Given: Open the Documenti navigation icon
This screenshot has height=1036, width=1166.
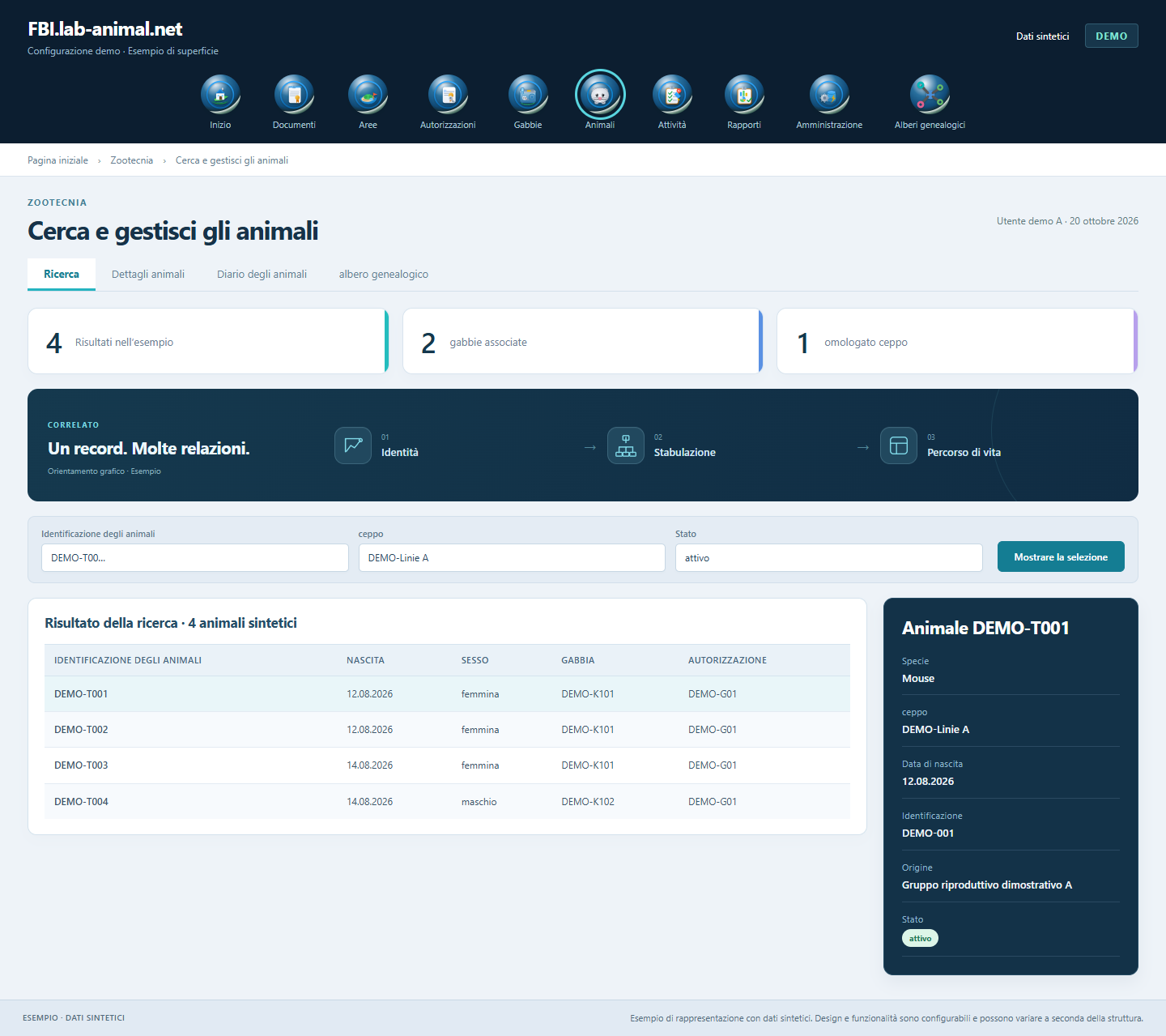Looking at the screenshot, I should pos(294,94).
